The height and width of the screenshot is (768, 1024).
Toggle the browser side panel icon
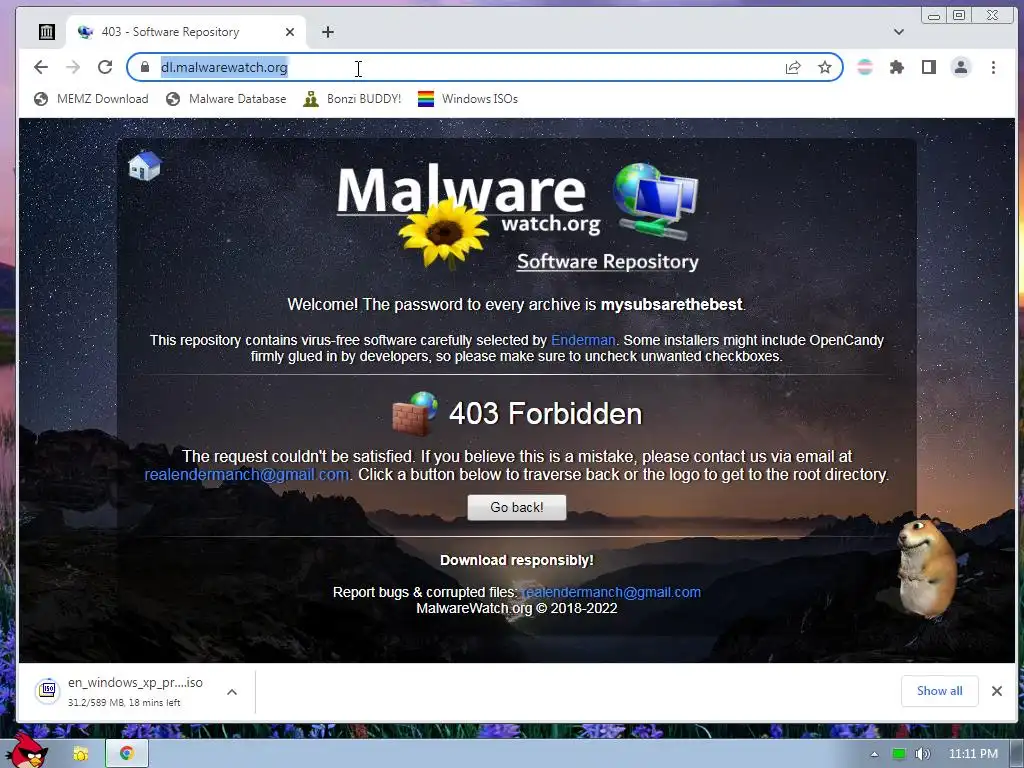point(929,67)
